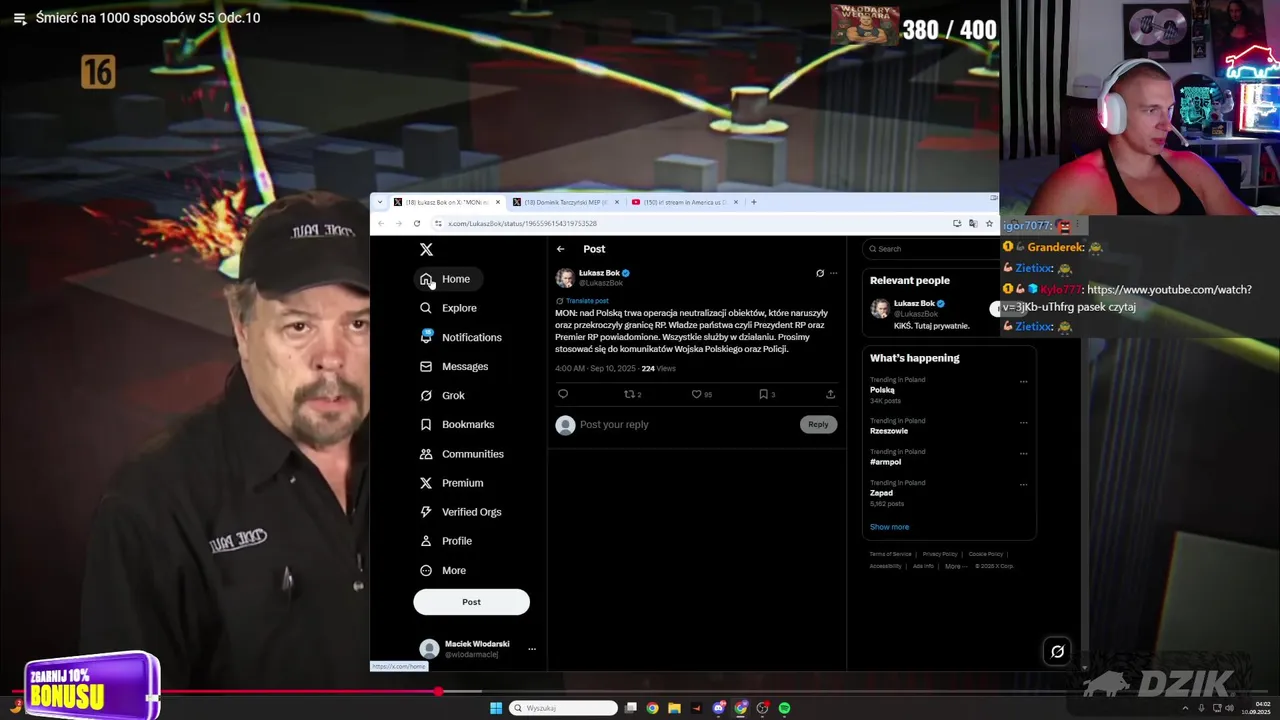
Task: Bookmark the post using the bookmark icon
Action: coord(766,394)
